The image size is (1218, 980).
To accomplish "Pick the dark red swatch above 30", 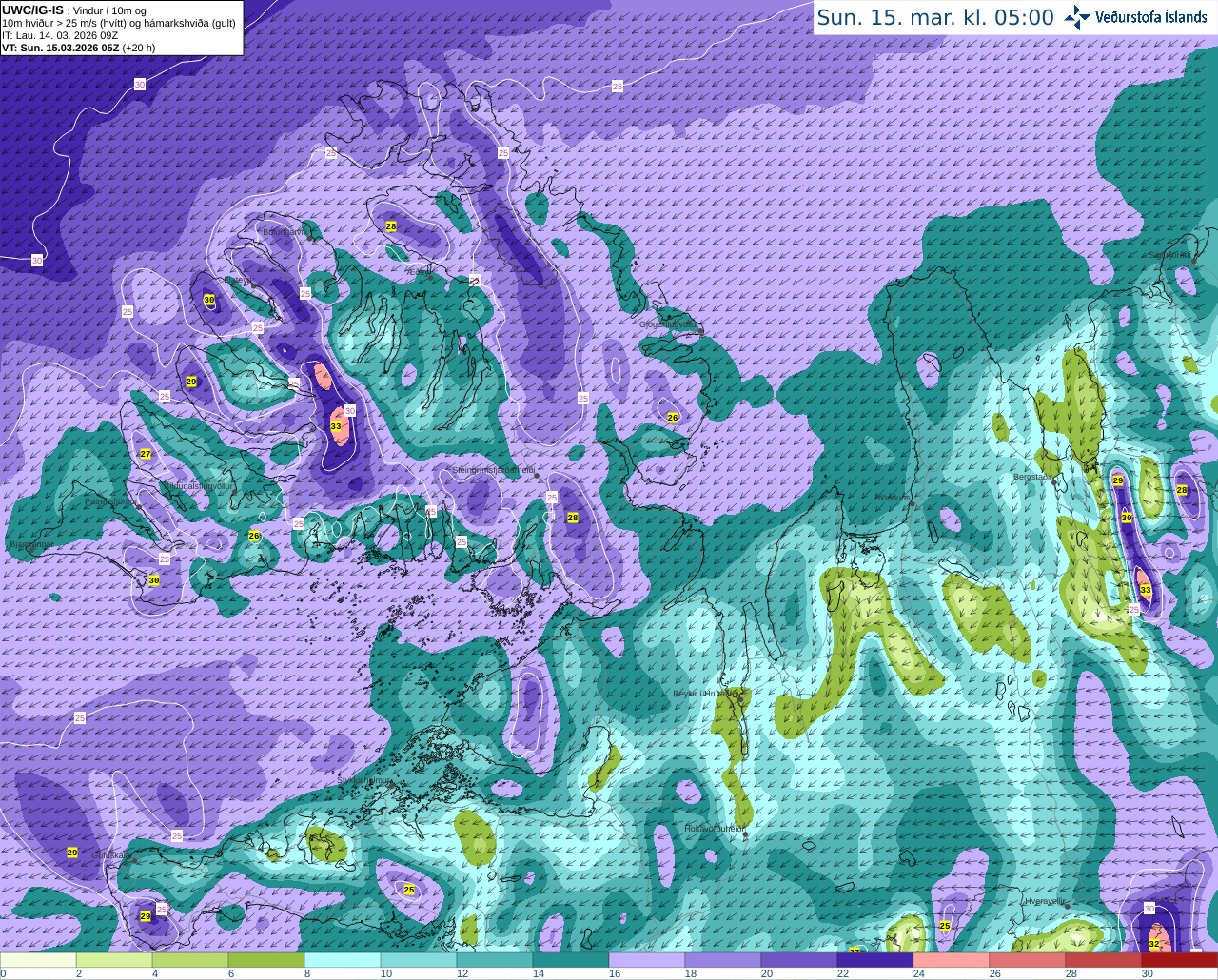I will click(x=1180, y=960).
